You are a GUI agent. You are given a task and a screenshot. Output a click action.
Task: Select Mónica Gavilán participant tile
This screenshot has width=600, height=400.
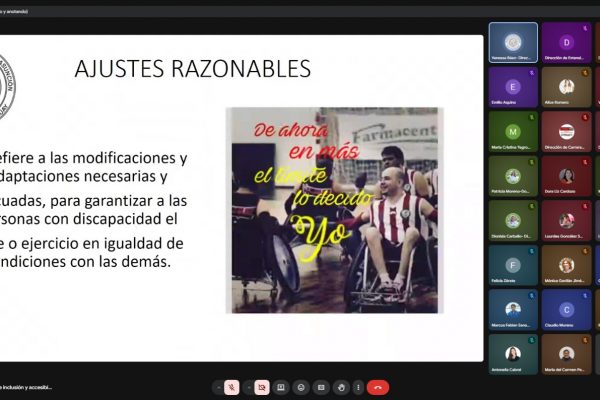click(x=566, y=265)
